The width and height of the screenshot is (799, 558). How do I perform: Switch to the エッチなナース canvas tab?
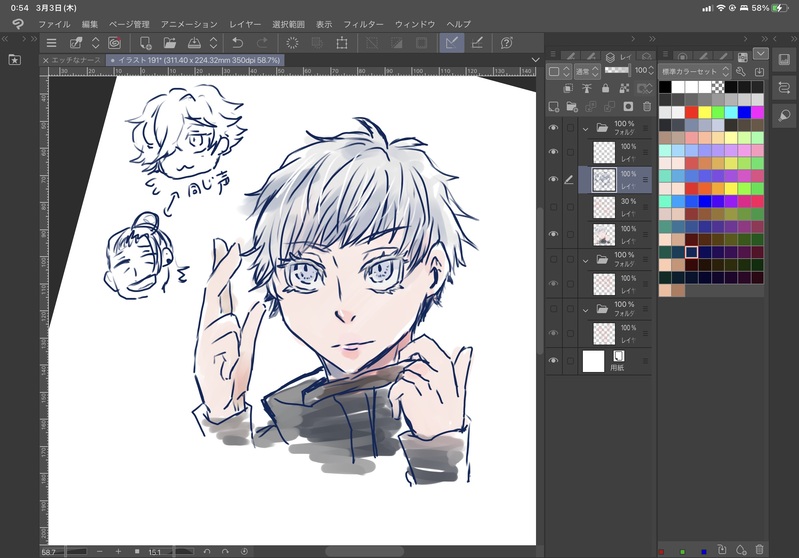[76, 60]
